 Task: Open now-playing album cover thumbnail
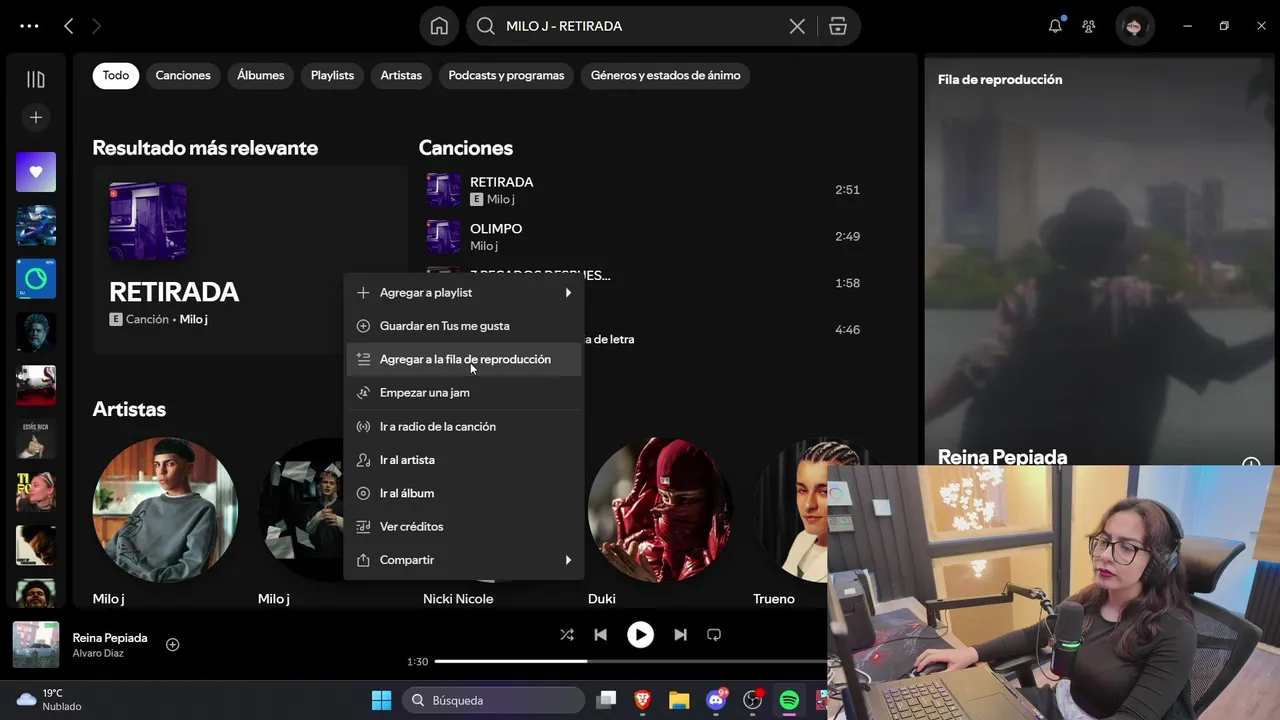click(x=36, y=645)
